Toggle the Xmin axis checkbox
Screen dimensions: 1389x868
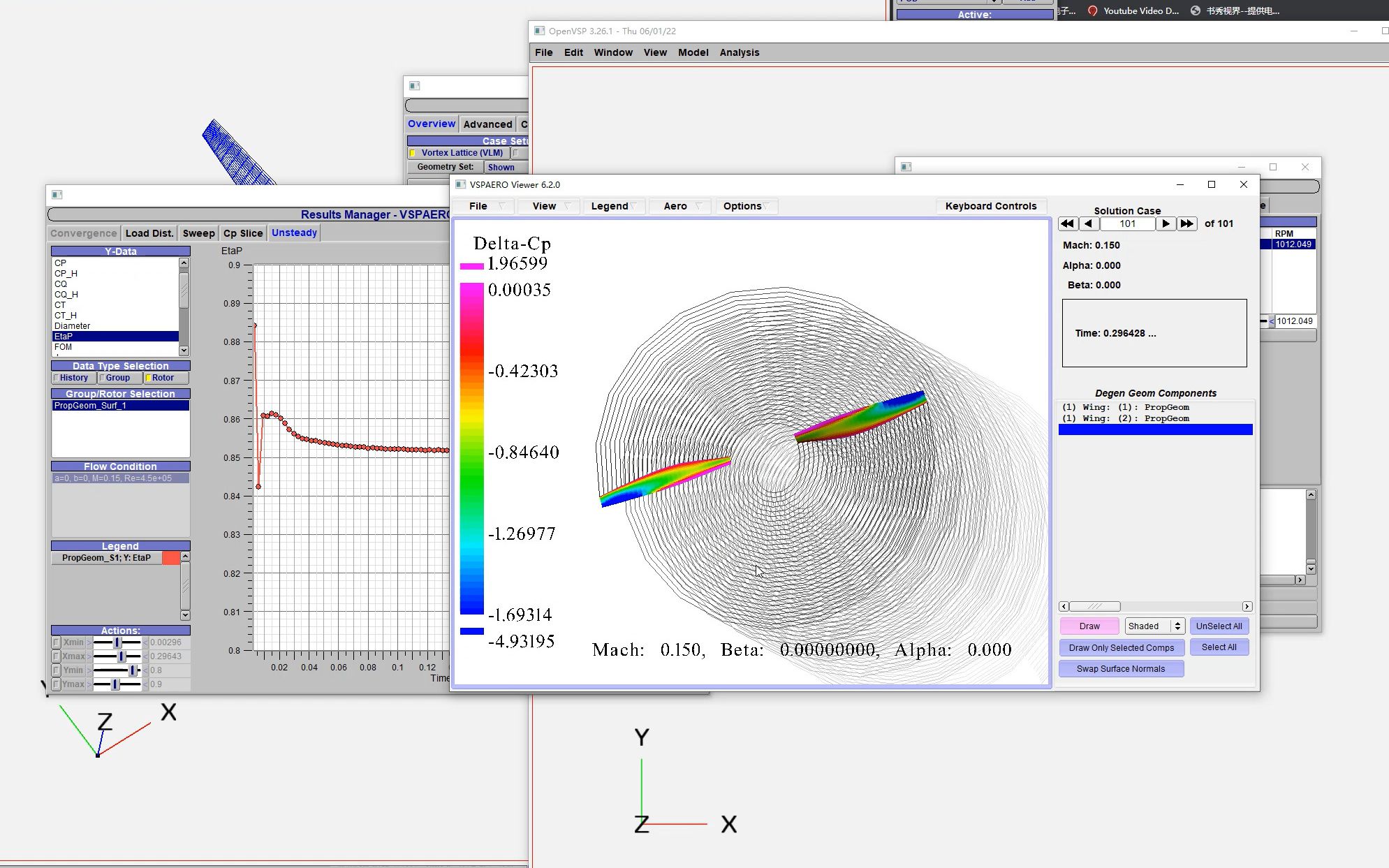coord(57,642)
